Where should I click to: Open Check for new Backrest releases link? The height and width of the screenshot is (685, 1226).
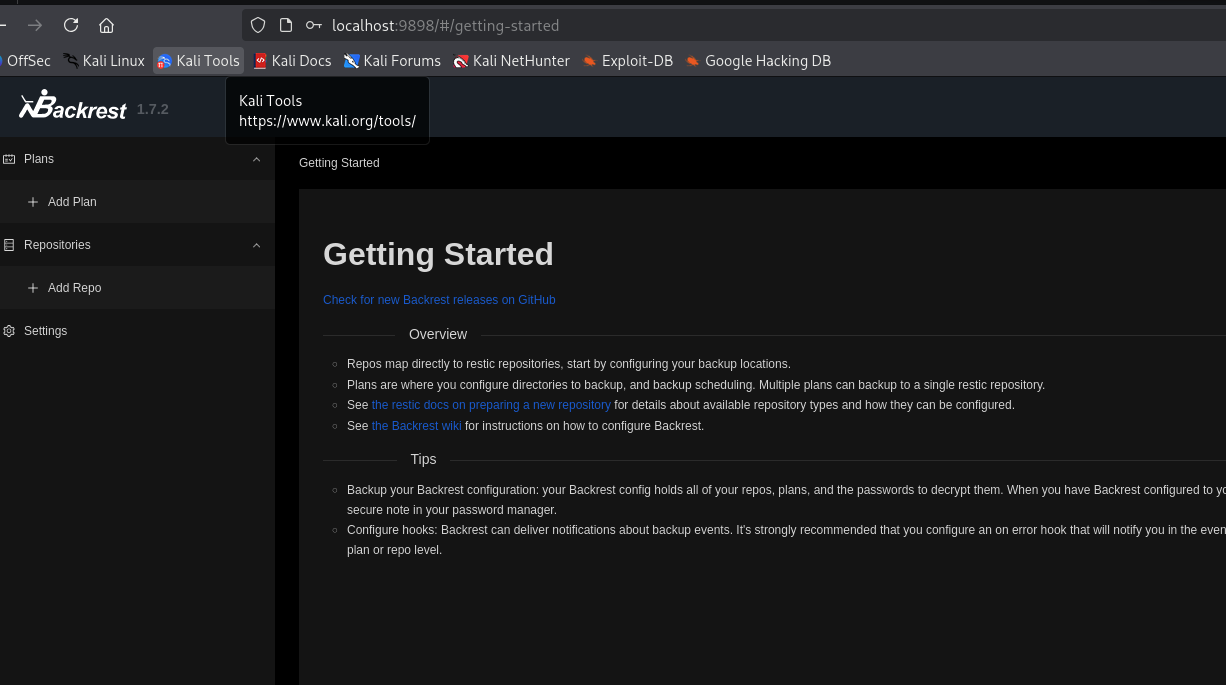(439, 300)
